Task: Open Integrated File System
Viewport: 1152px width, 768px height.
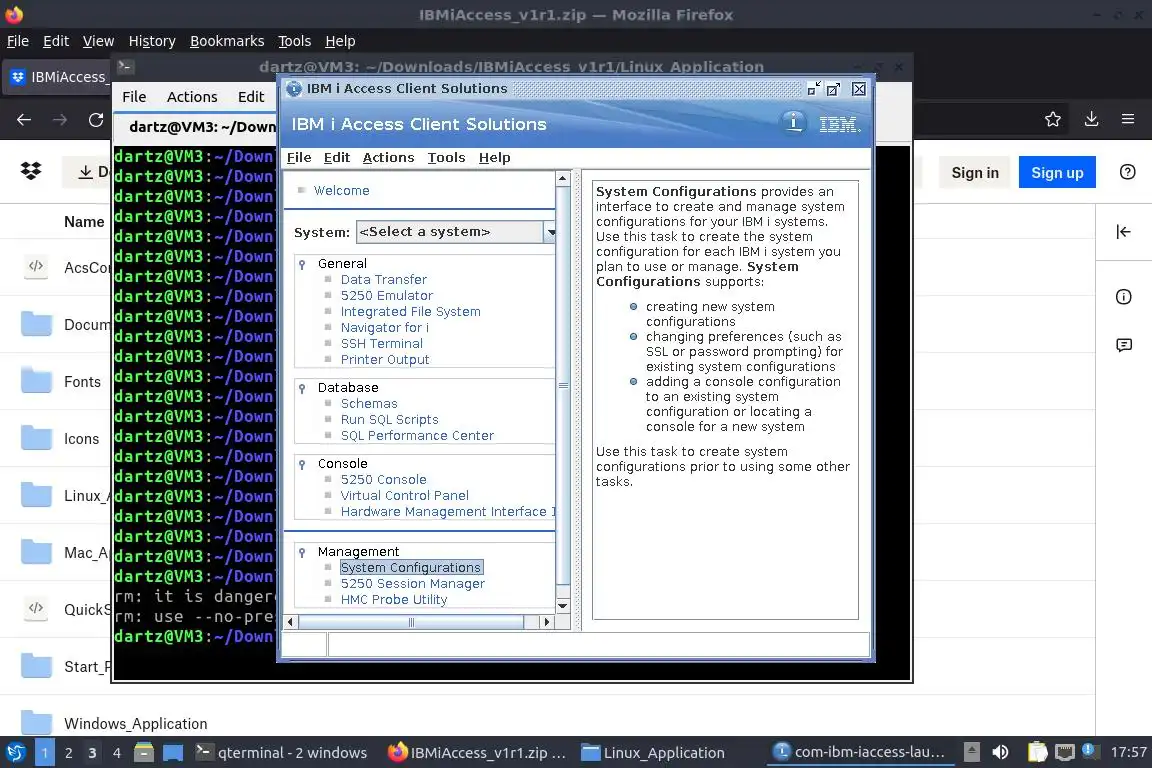Action: click(x=411, y=312)
